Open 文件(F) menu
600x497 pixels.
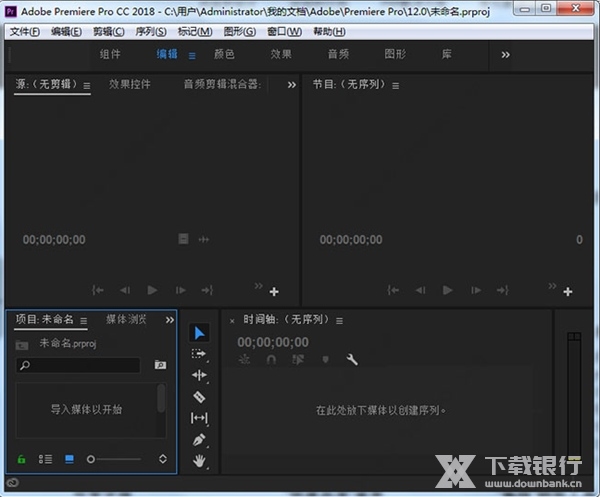click(x=24, y=31)
